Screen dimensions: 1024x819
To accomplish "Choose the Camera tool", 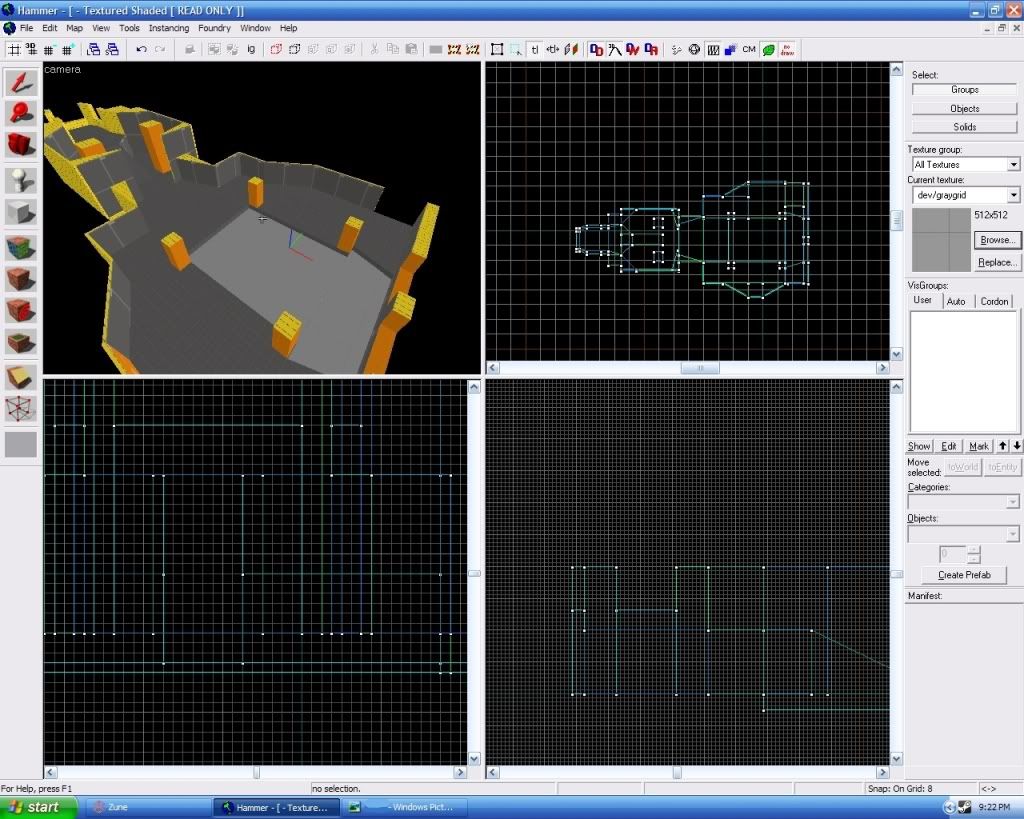I will 21,145.
